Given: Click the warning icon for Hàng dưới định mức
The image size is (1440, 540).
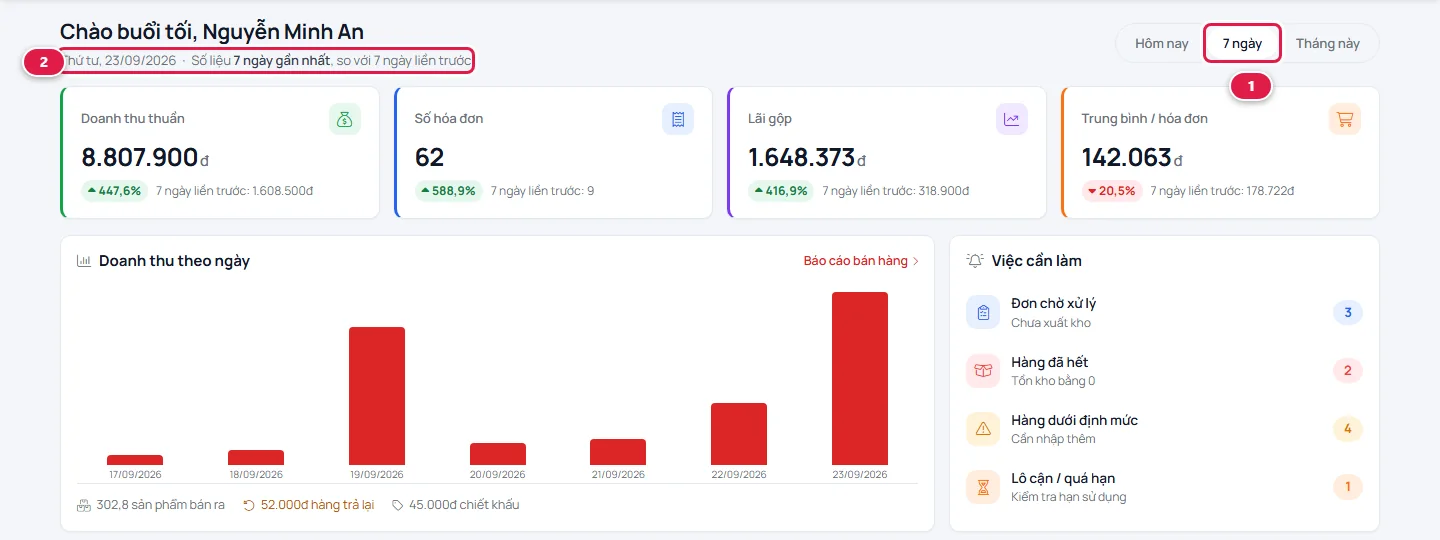Looking at the screenshot, I should [x=983, y=429].
